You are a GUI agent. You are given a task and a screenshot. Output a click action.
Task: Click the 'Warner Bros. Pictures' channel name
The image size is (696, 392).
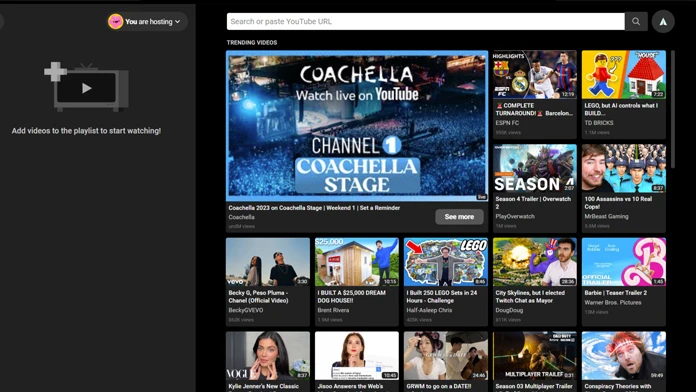click(613, 302)
